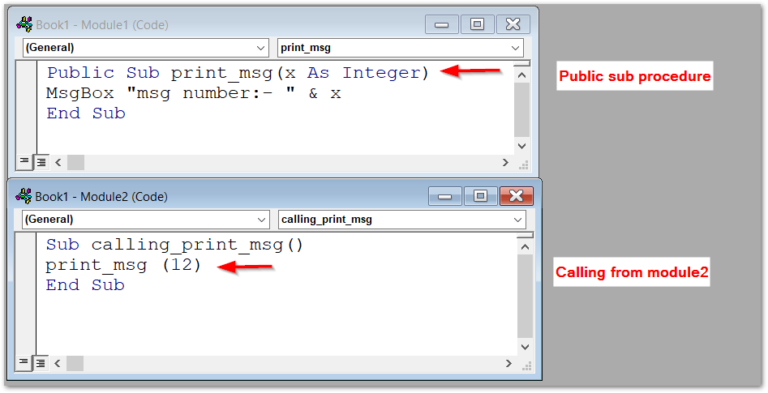The height and width of the screenshot is (393, 768).
Task: Click 'Public Sub print_msg' code line
Action: click(238, 73)
